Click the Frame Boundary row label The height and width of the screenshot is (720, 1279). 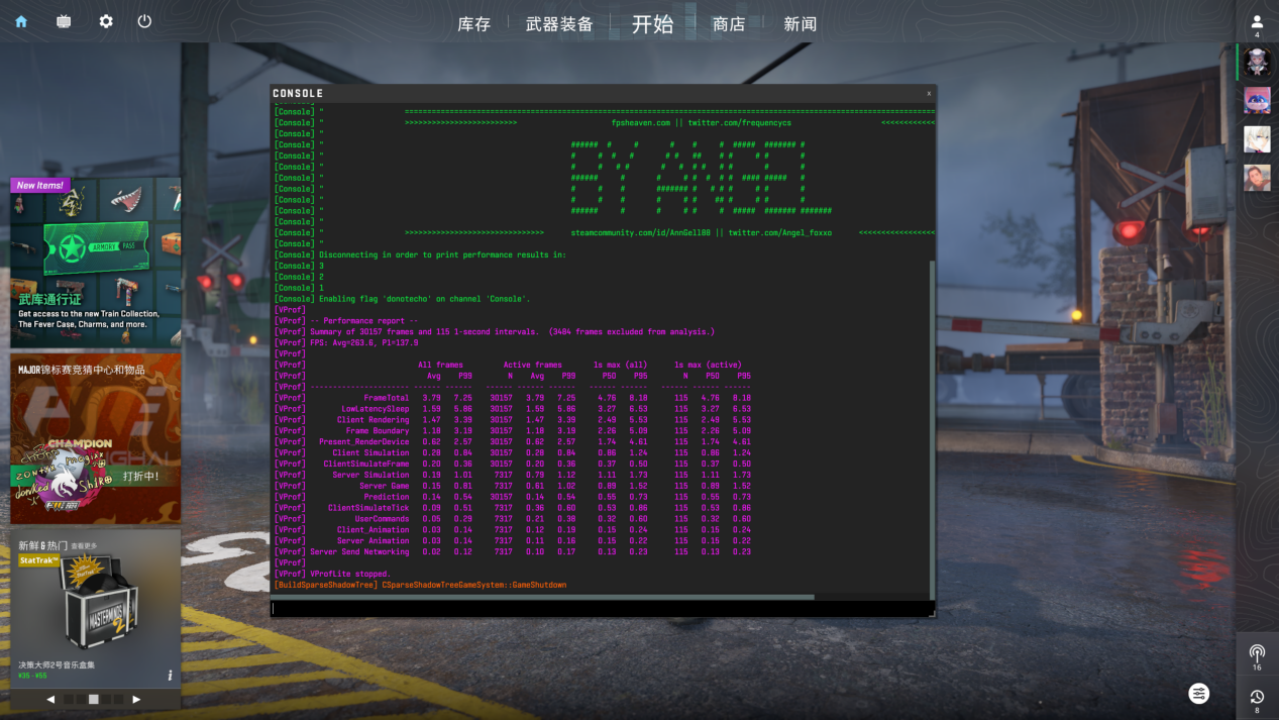[x=377, y=430]
